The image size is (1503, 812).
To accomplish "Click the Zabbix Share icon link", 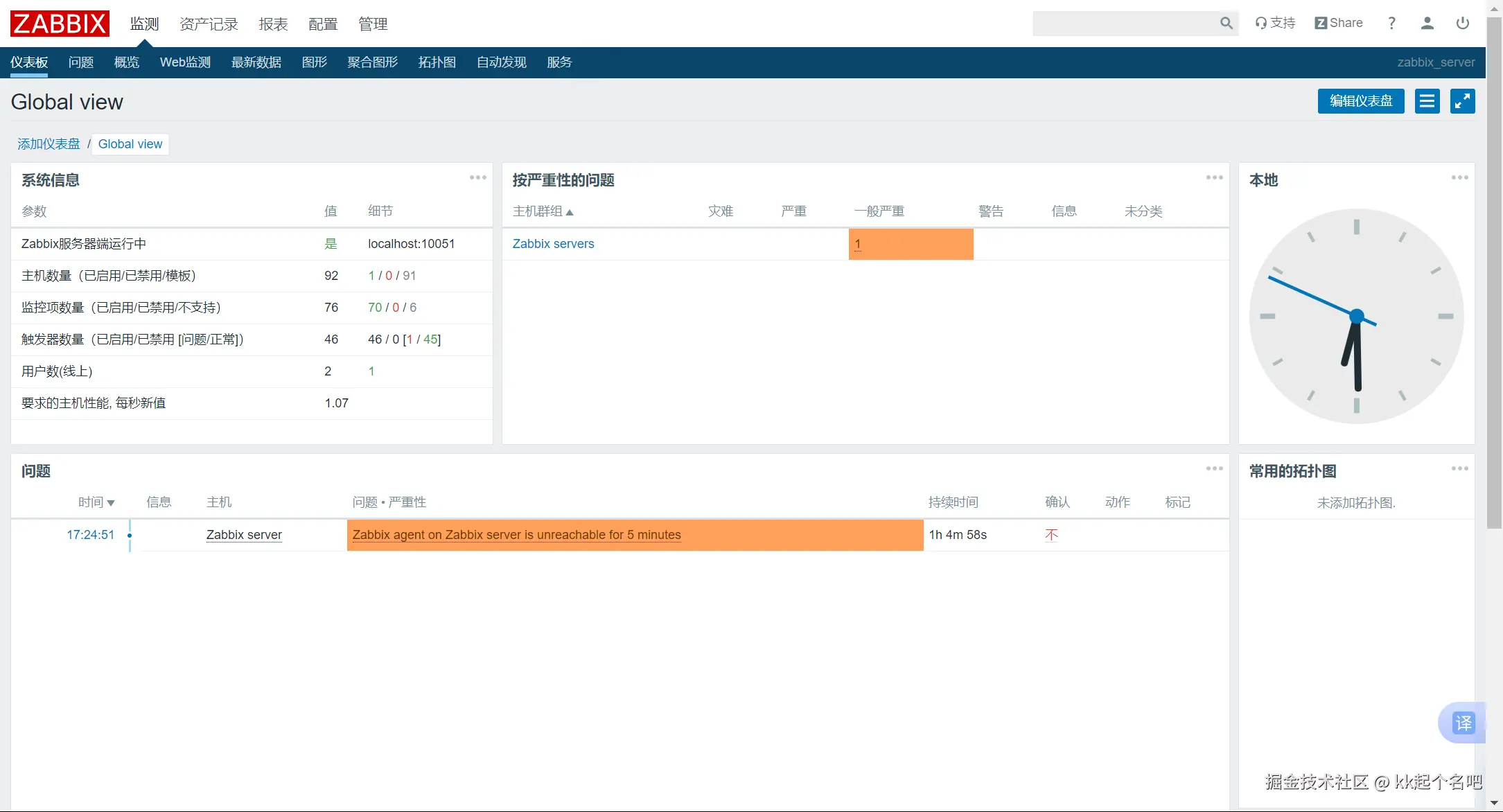I will pyautogui.click(x=1338, y=23).
